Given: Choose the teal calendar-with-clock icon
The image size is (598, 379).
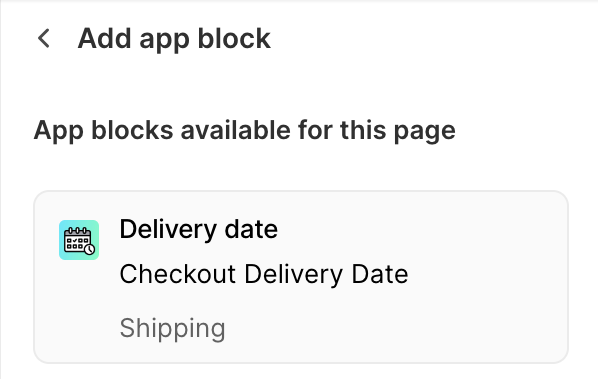Looking at the screenshot, I should [x=79, y=240].
